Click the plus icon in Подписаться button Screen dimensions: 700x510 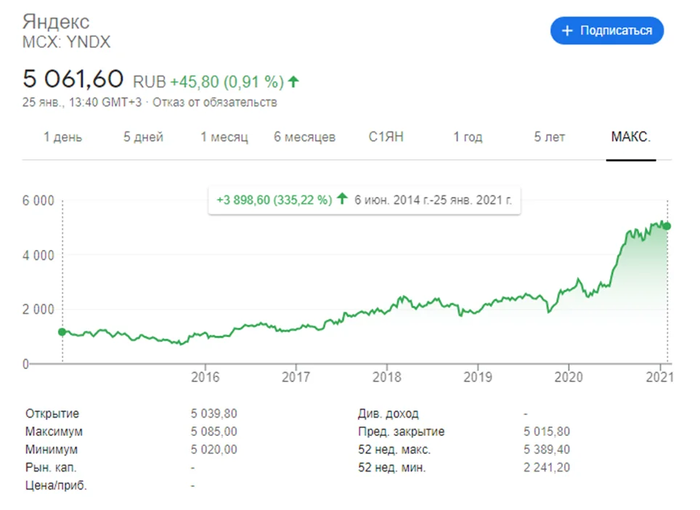(567, 31)
